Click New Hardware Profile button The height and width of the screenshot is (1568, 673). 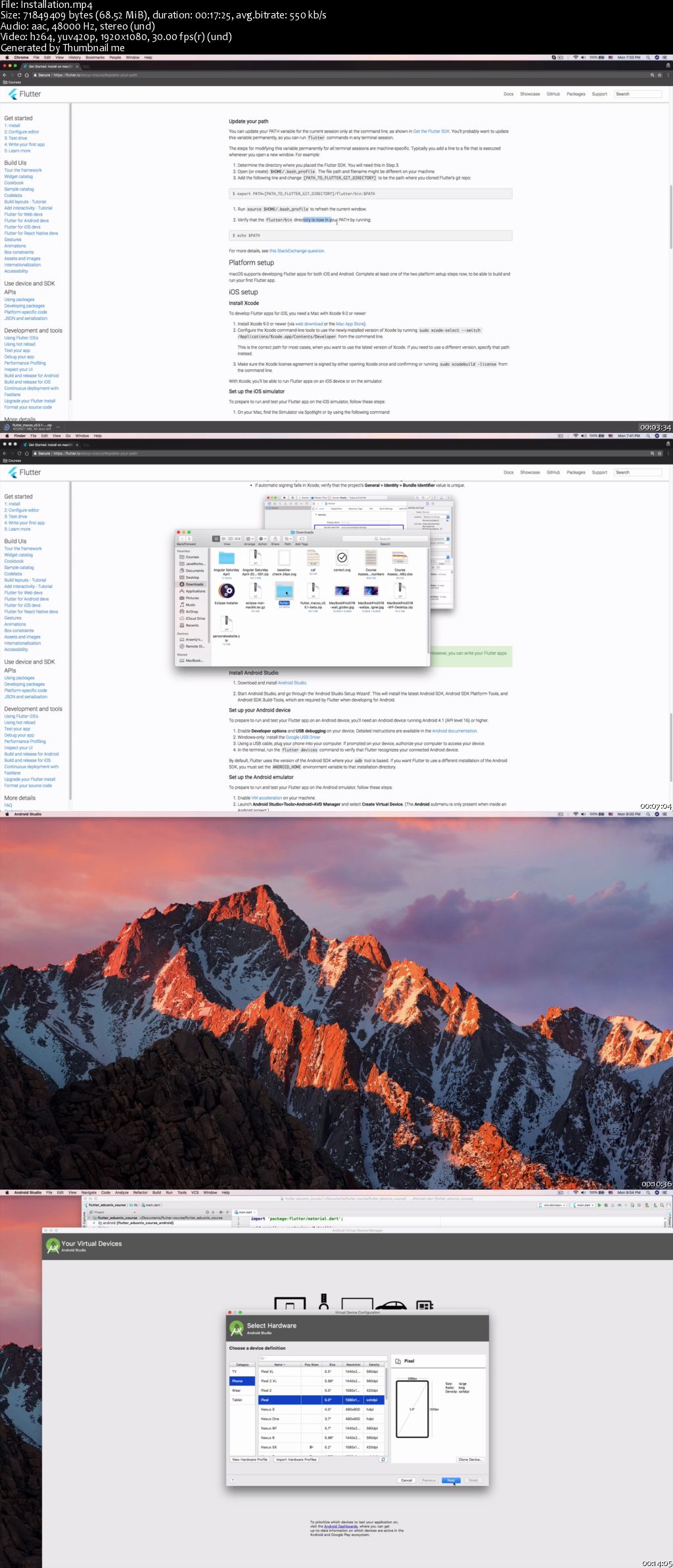[x=250, y=1460]
